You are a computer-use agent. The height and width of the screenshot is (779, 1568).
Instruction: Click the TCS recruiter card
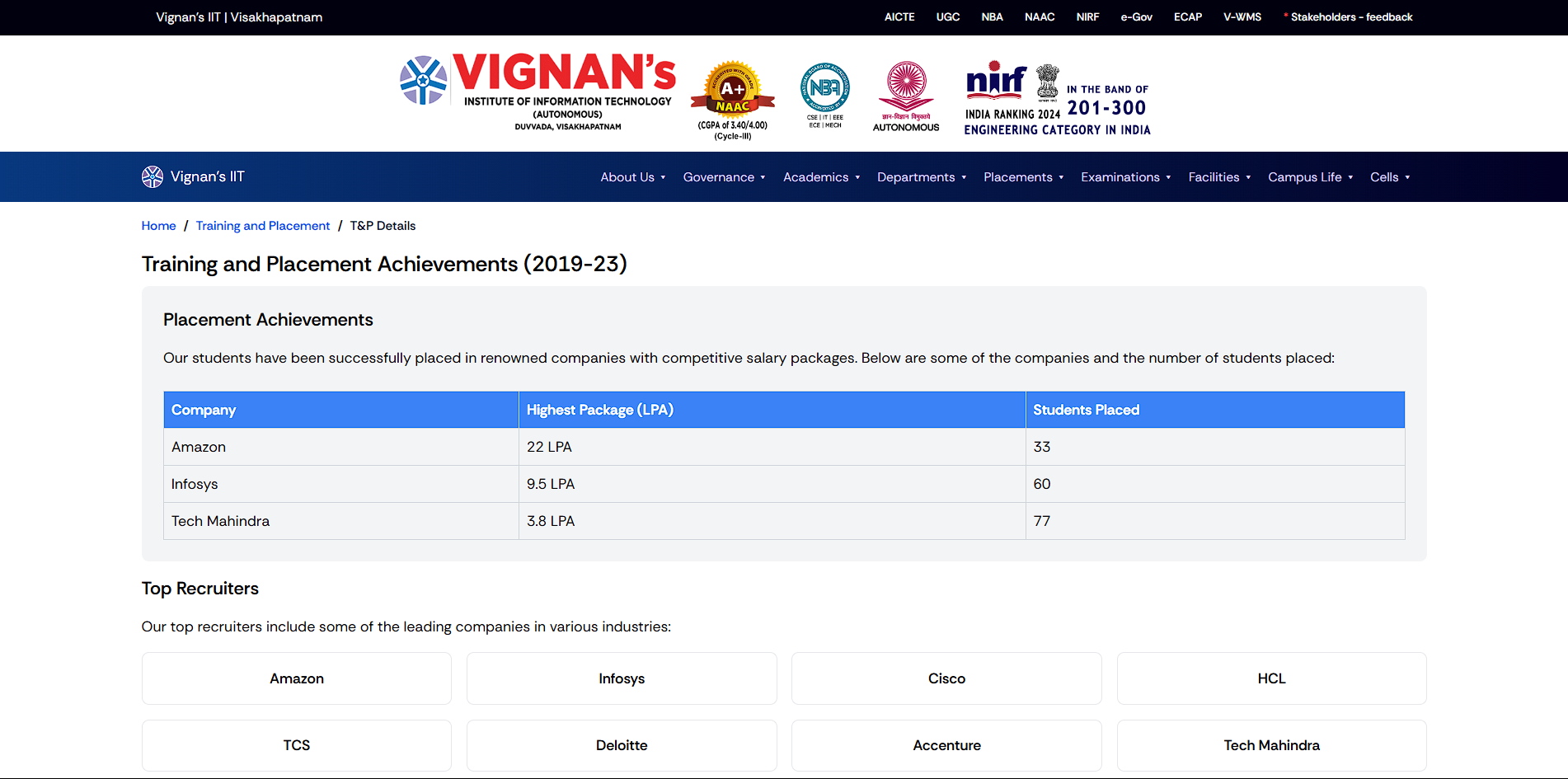[297, 745]
